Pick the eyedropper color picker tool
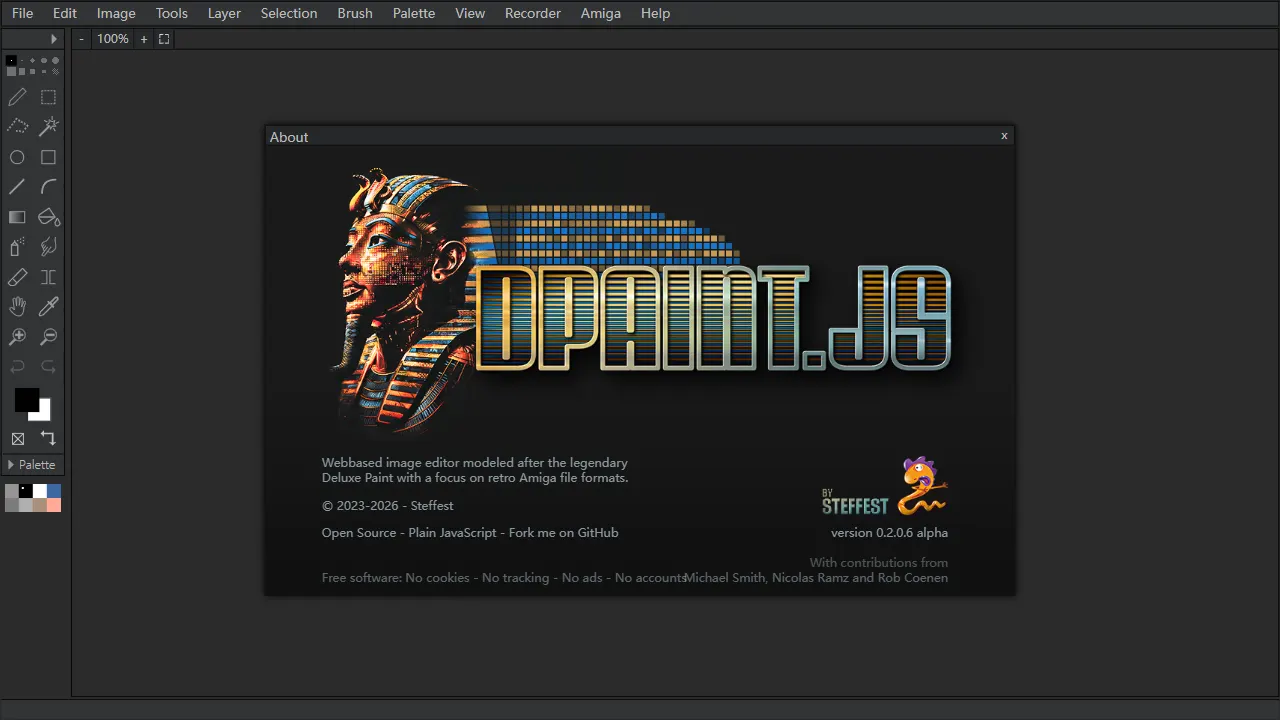The height and width of the screenshot is (720, 1280). coord(48,307)
